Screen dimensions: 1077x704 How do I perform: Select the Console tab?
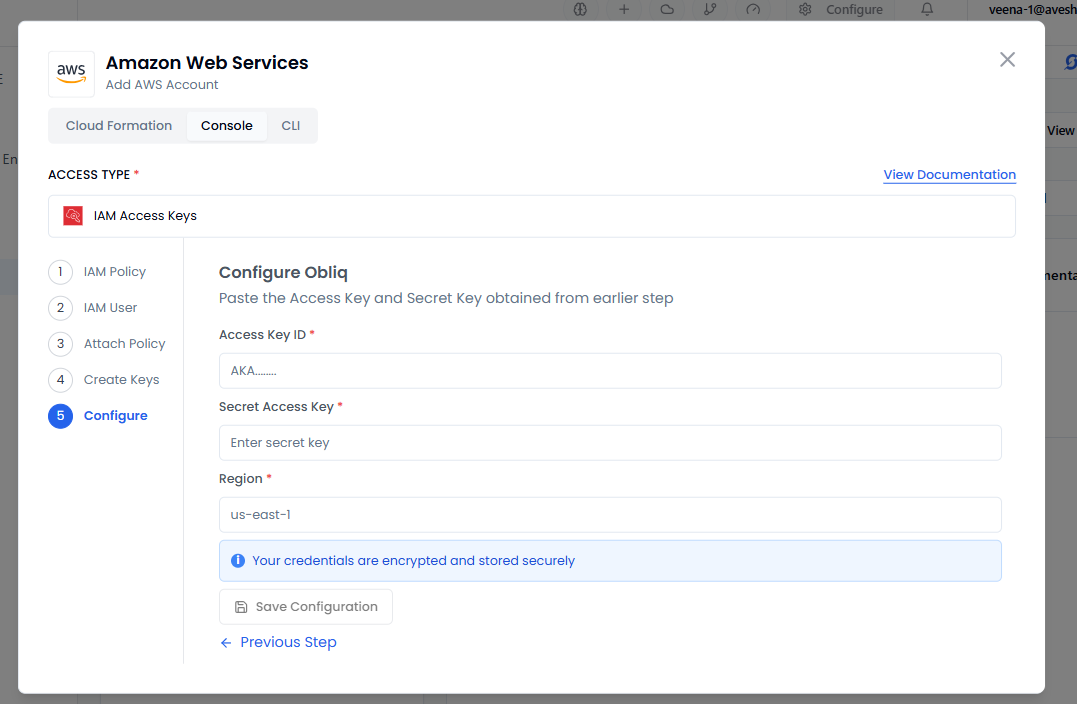227,126
